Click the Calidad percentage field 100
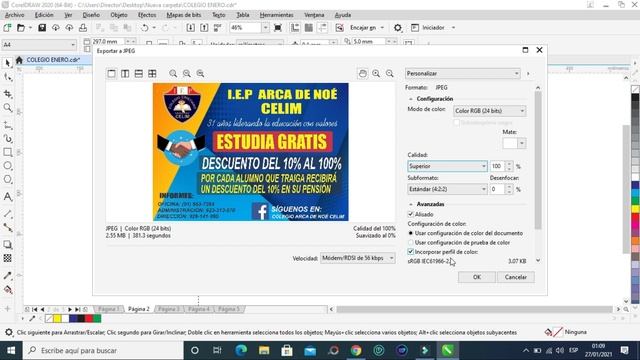640x360 pixels. 498,166
